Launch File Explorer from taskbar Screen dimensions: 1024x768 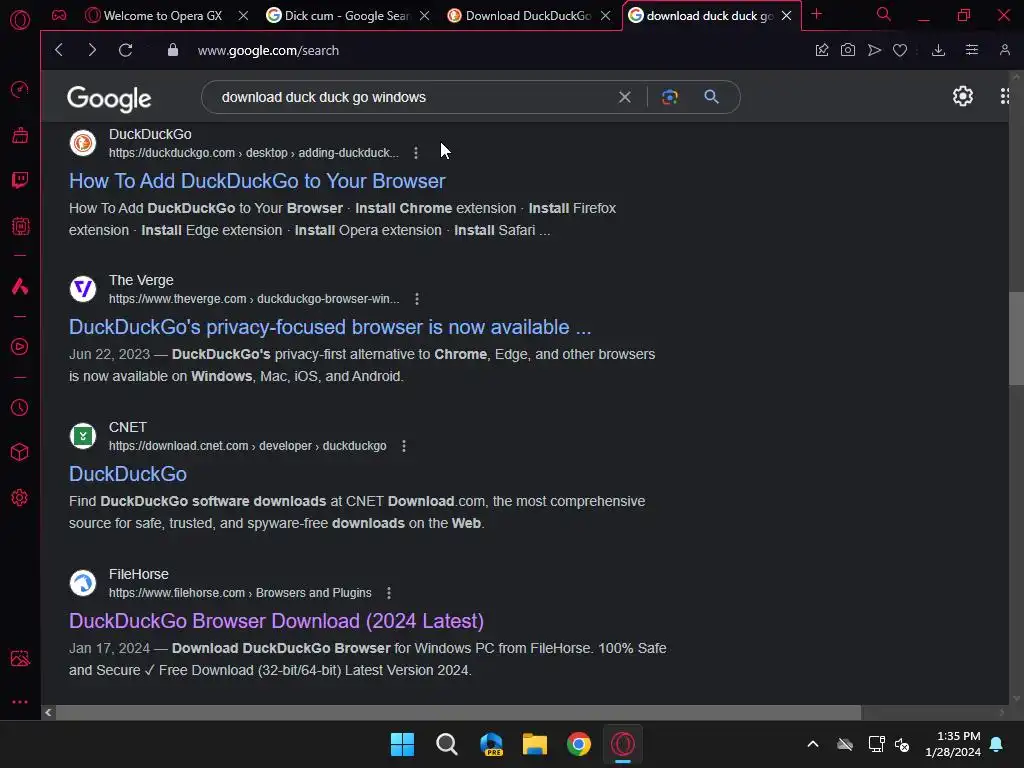point(534,744)
